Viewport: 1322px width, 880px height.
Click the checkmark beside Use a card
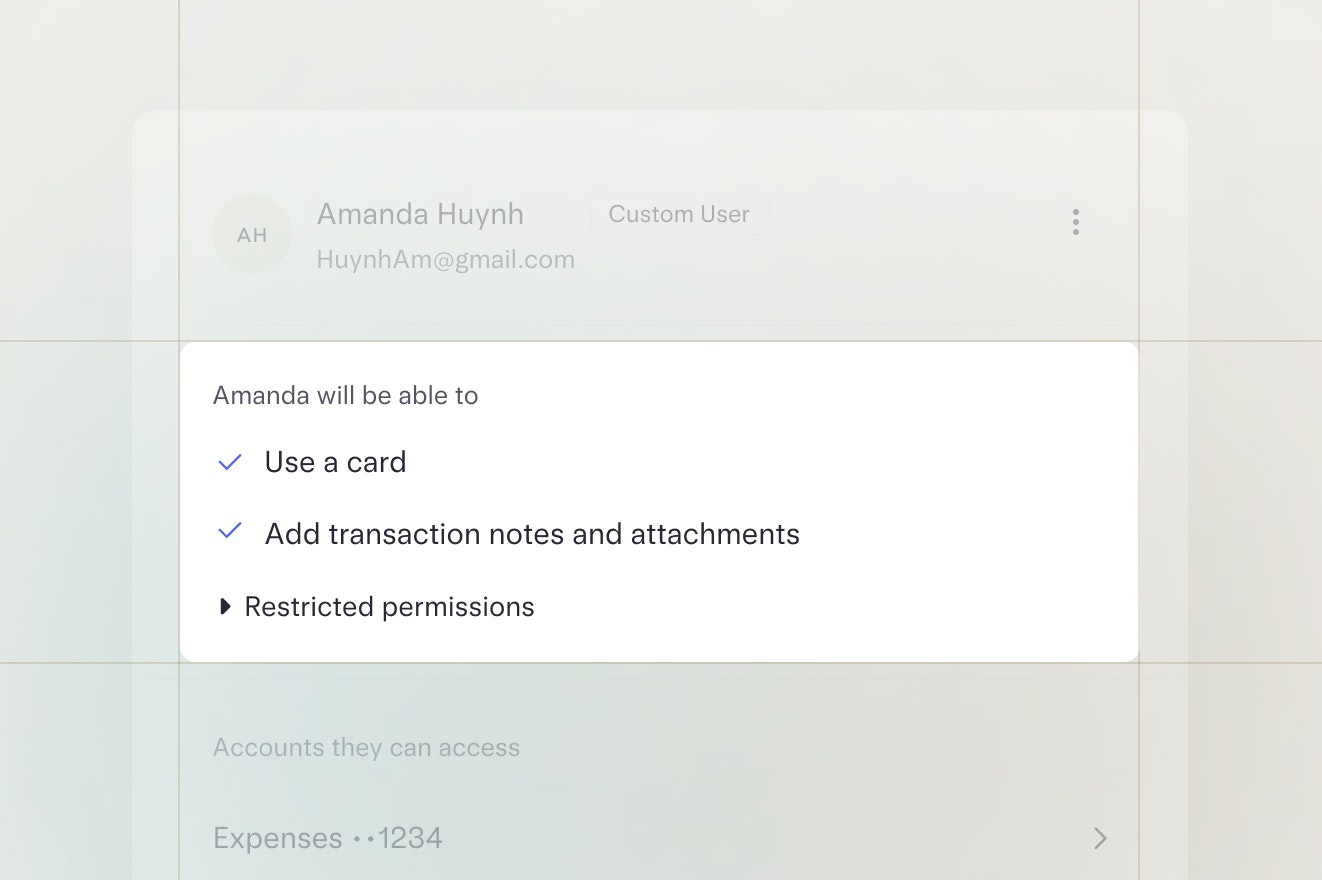[x=230, y=462]
